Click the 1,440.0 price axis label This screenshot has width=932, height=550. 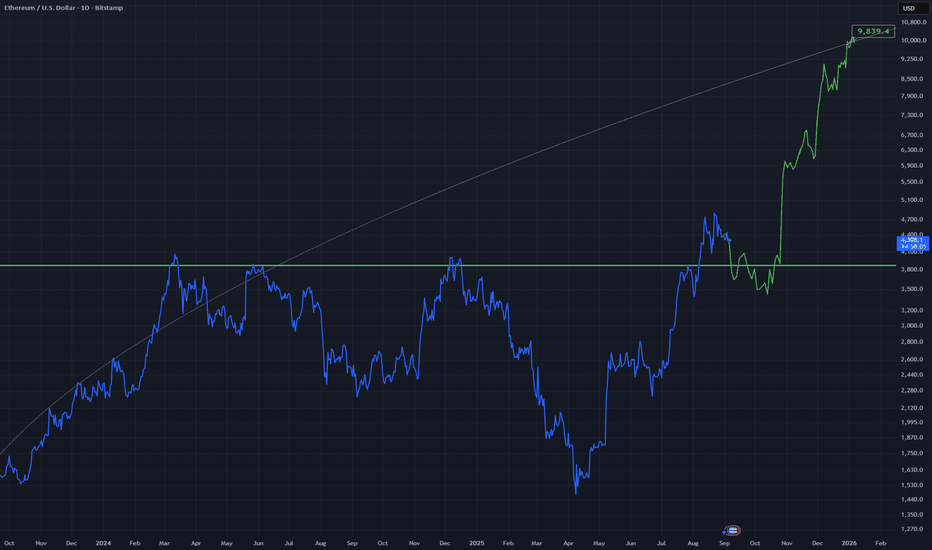tap(912, 499)
